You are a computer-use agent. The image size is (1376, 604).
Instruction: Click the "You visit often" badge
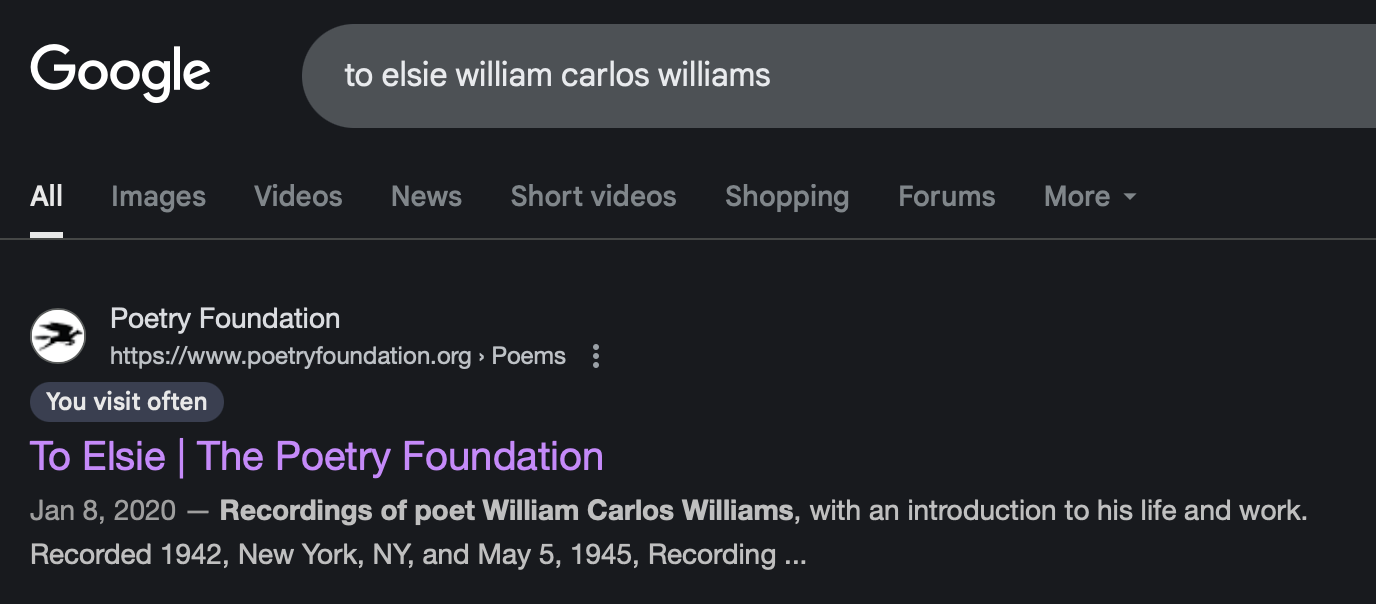[x=127, y=402]
